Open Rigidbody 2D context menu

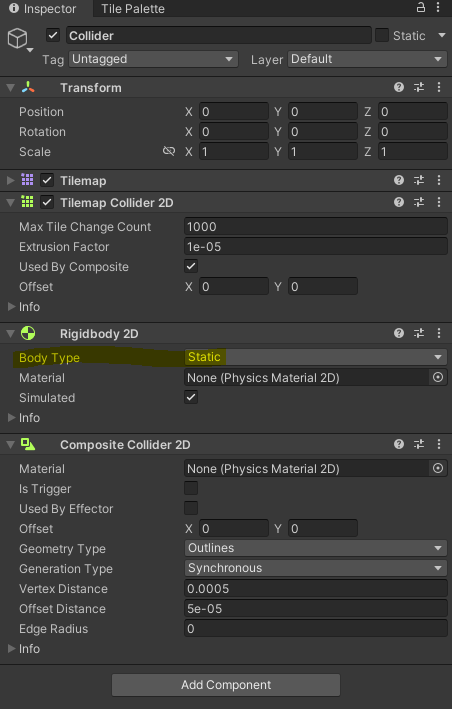[438, 333]
